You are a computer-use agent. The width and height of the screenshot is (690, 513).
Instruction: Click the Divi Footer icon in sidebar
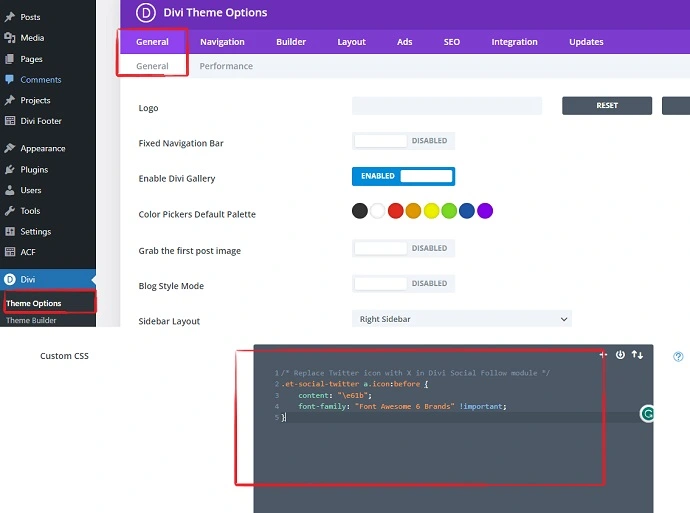pyautogui.click(x=10, y=121)
